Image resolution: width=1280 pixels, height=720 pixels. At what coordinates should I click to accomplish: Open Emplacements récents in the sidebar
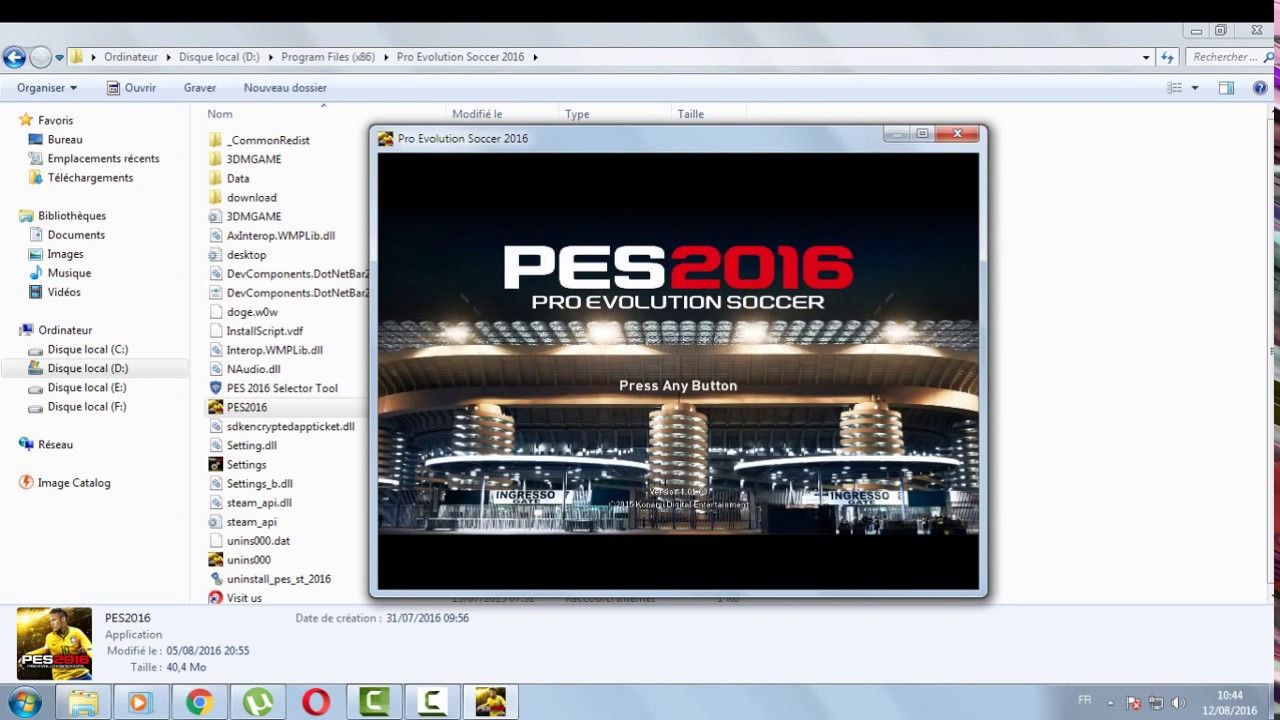click(103, 159)
